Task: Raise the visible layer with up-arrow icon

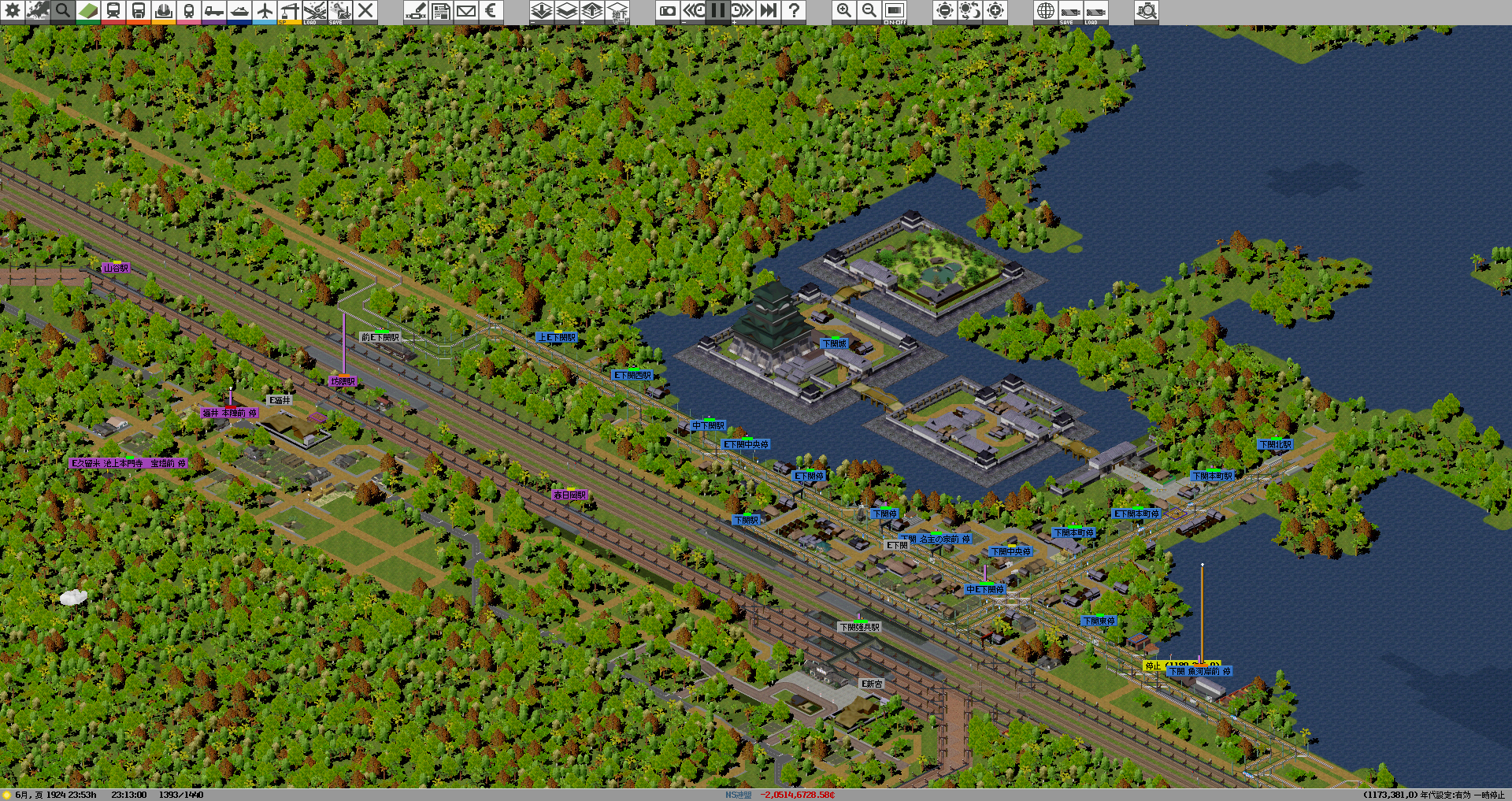Action: click(x=592, y=11)
